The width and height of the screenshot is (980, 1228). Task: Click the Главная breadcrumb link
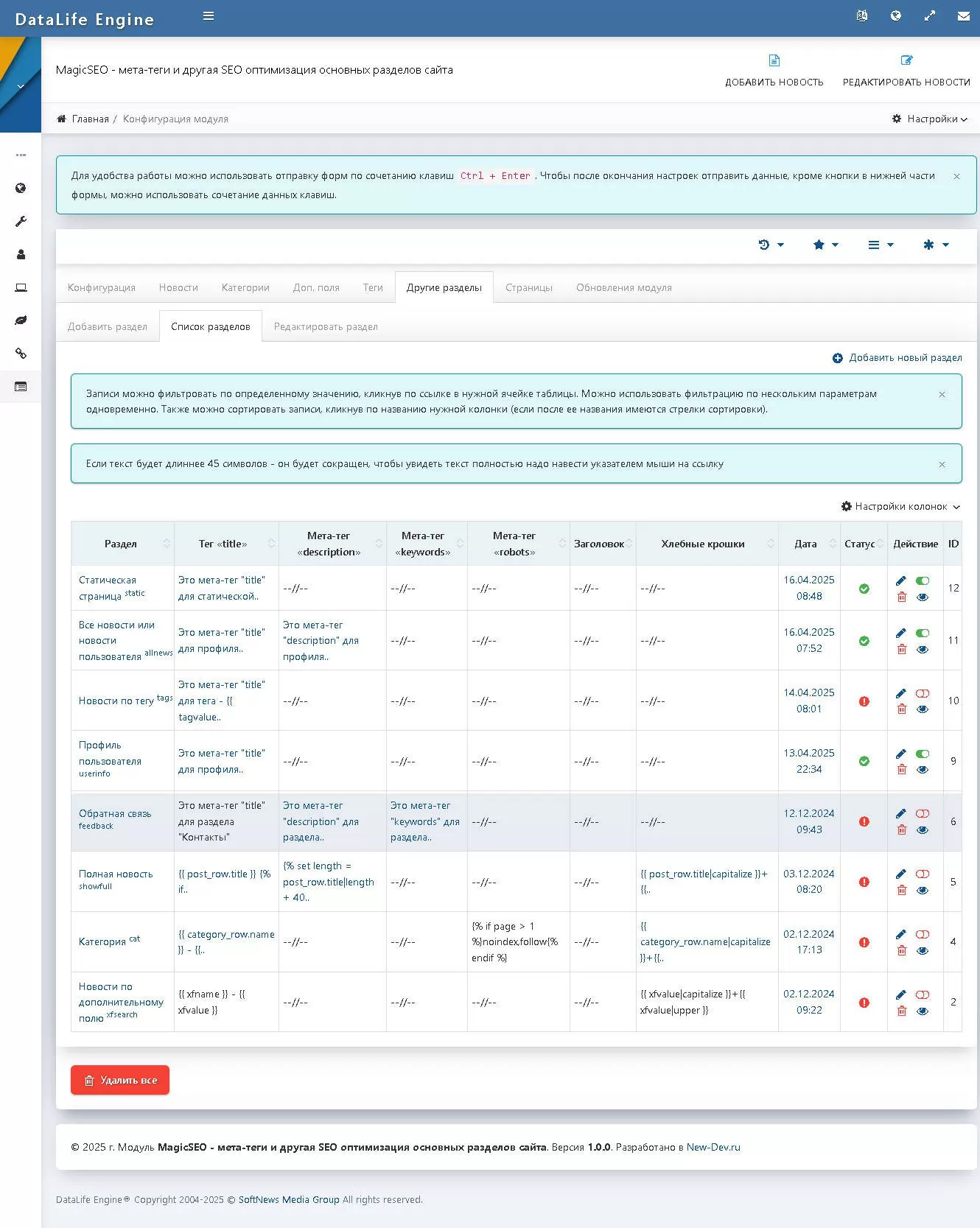90,119
